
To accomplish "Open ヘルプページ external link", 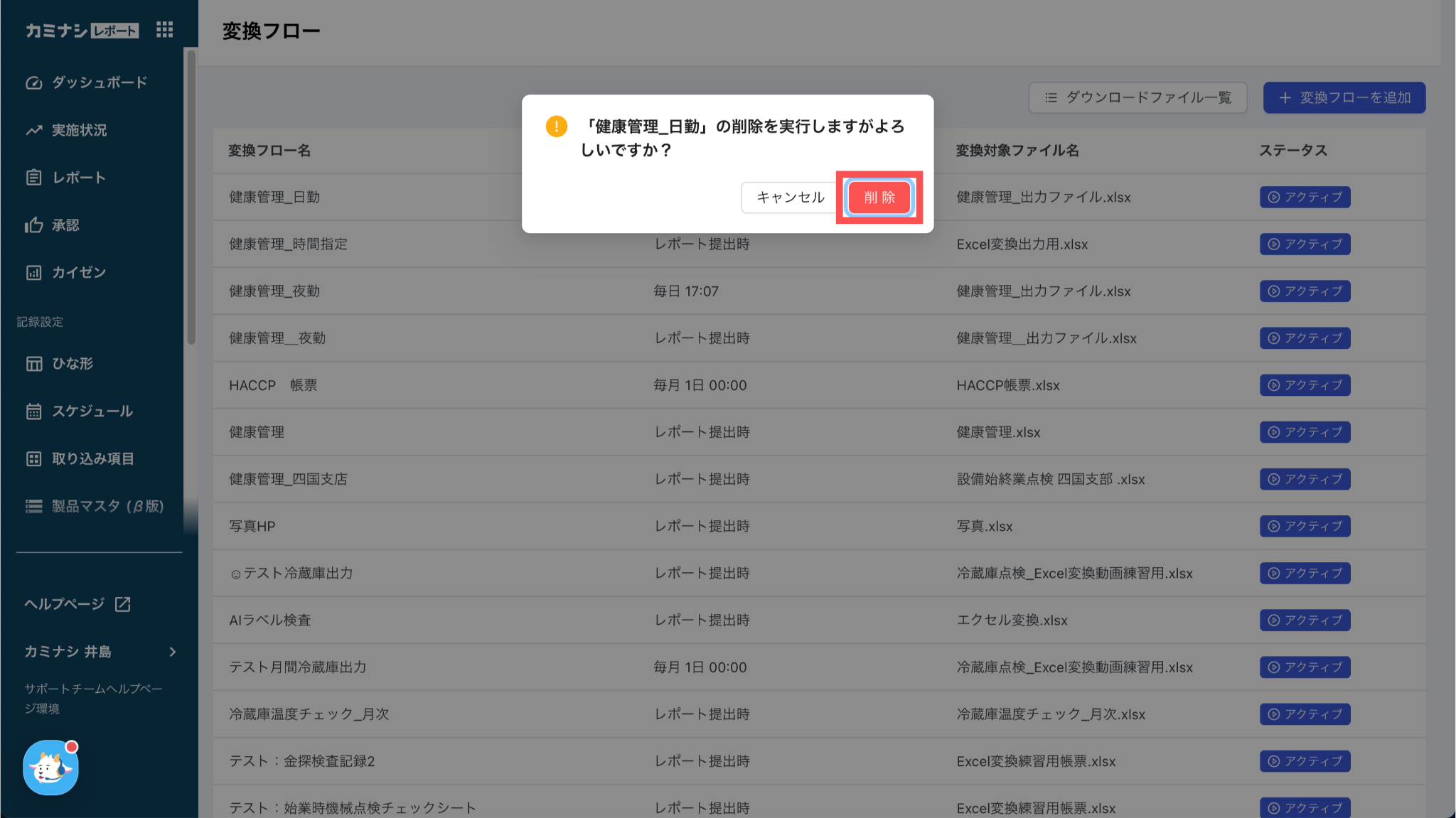I will pyautogui.click(x=77, y=603).
